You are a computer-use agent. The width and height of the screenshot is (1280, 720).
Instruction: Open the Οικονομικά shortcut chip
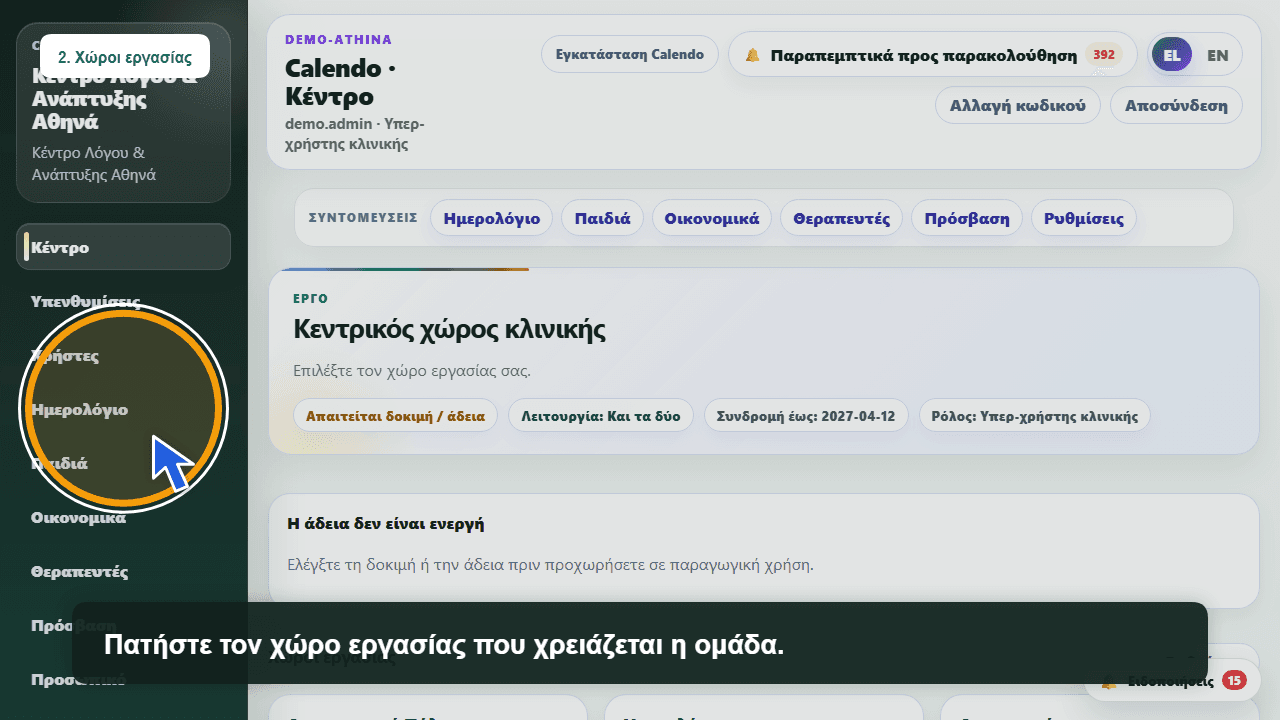(x=712, y=218)
